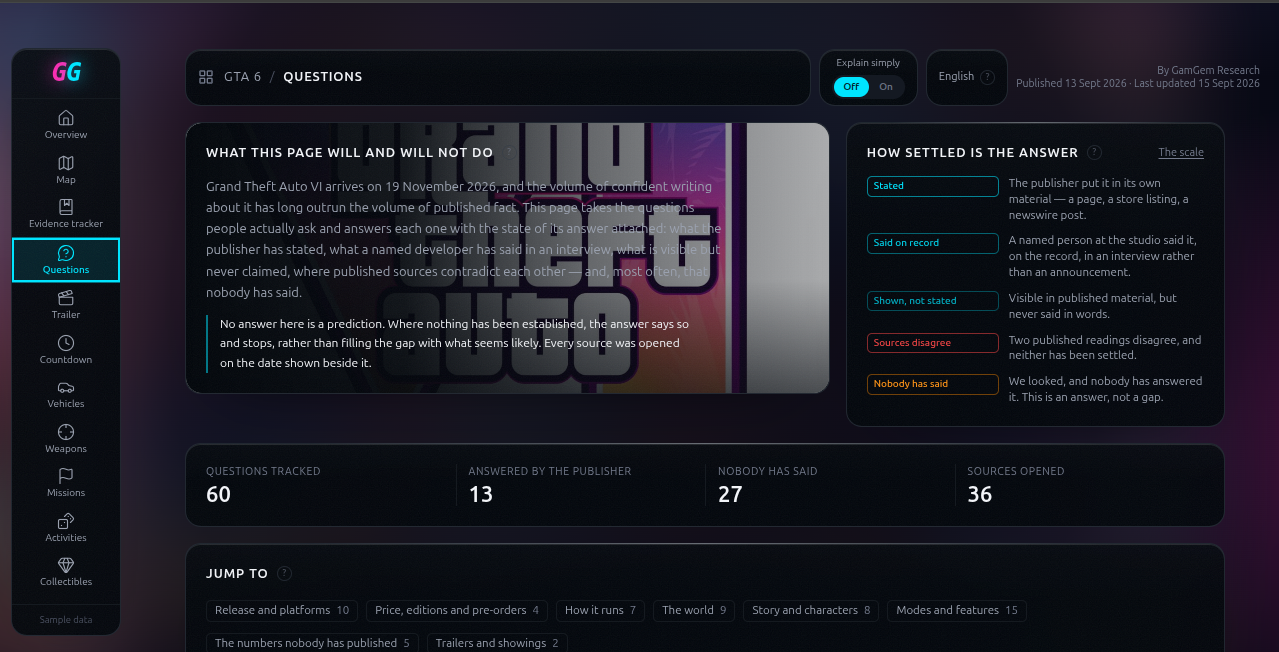
Task: Click the 'Explain simply' label
Action: point(868,63)
